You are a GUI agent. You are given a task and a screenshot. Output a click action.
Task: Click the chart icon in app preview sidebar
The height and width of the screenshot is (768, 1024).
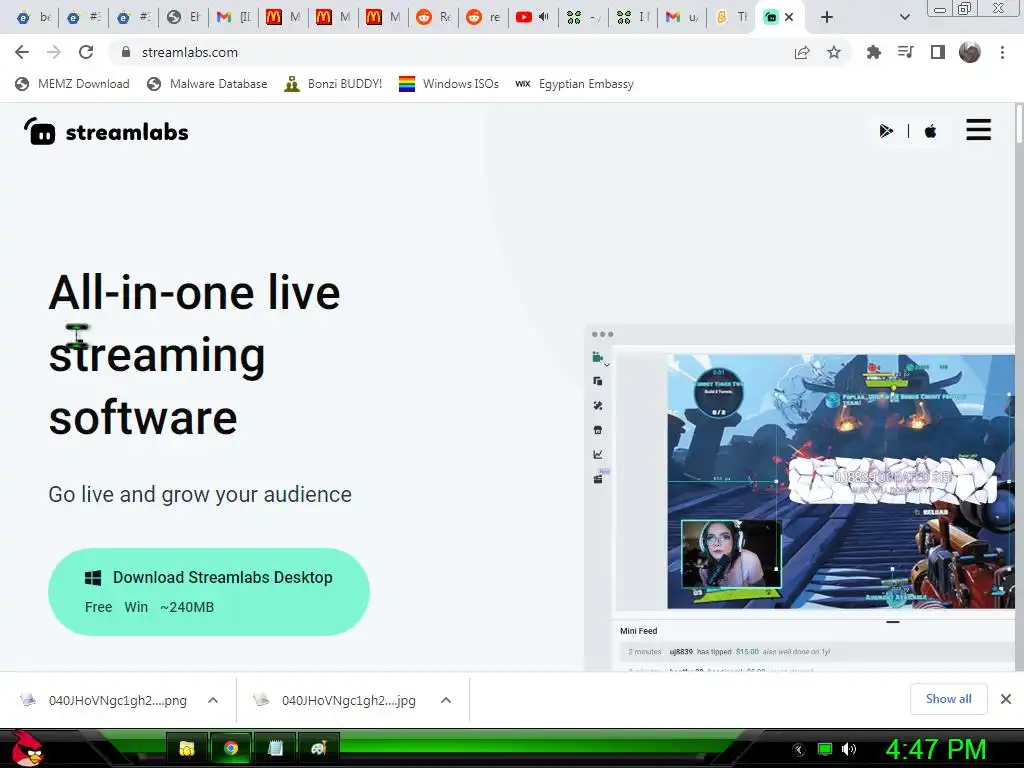[598, 455]
